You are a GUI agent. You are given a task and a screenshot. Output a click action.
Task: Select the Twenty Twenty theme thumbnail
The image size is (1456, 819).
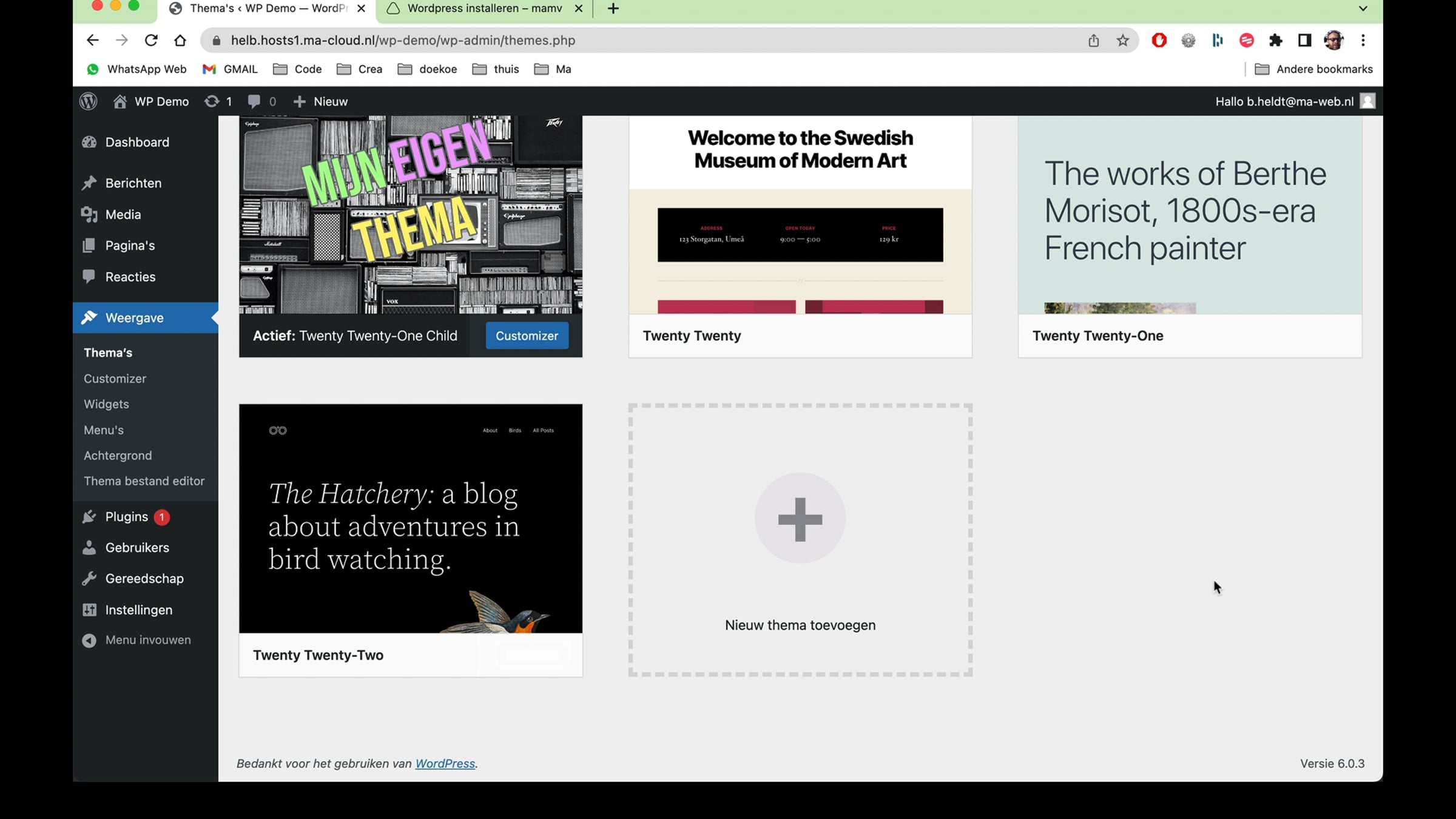click(800, 215)
